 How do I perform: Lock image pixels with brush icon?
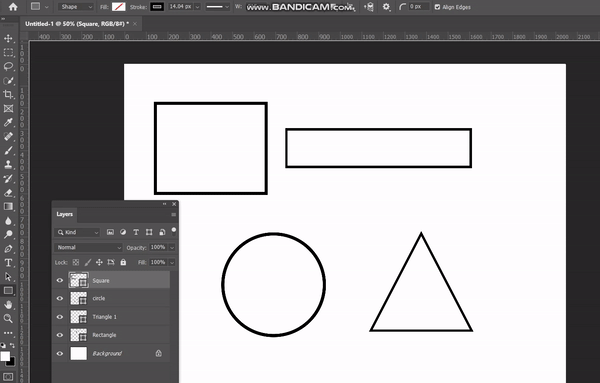click(88, 262)
